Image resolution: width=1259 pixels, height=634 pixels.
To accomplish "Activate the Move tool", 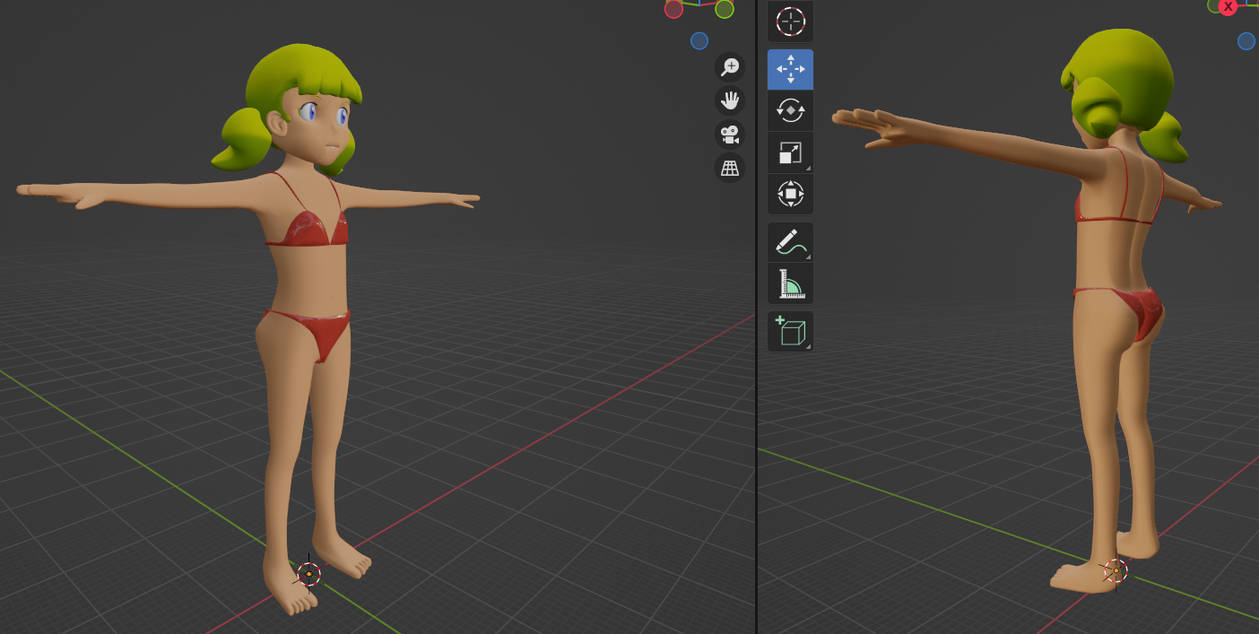I will coord(790,69).
